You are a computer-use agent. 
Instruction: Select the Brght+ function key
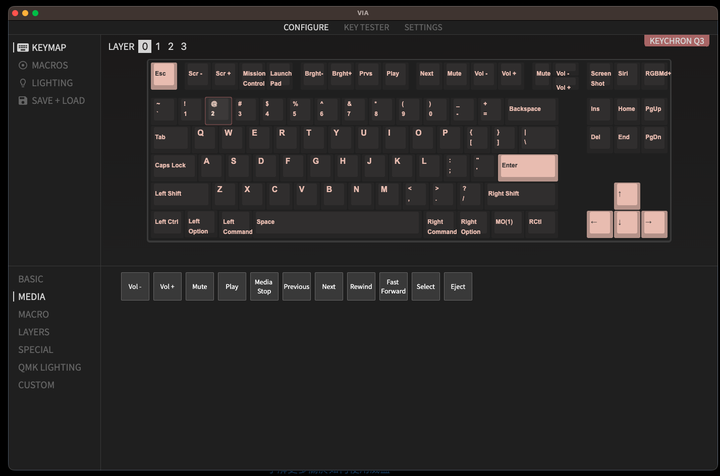click(x=341, y=76)
